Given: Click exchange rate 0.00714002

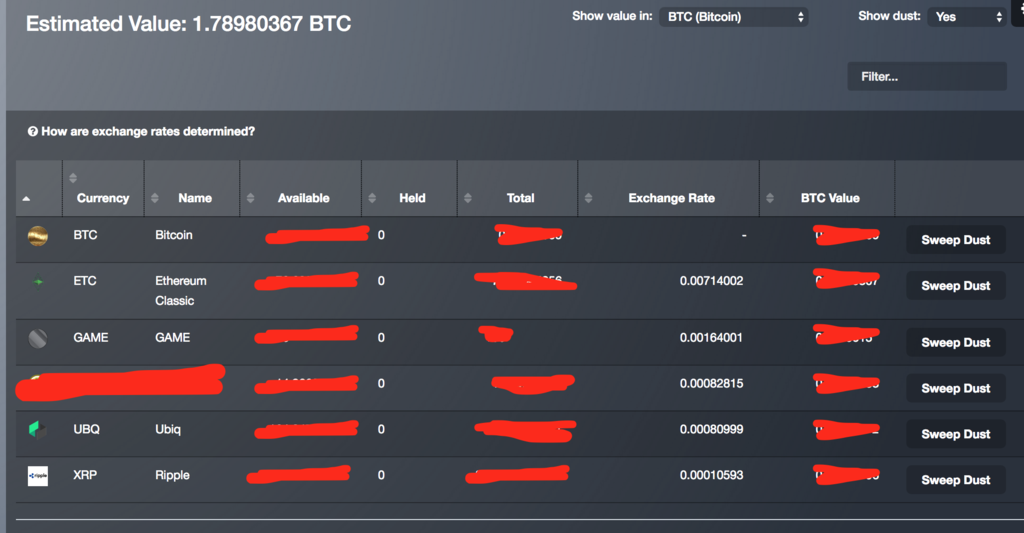Looking at the screenshot, I should click(711, 280).
